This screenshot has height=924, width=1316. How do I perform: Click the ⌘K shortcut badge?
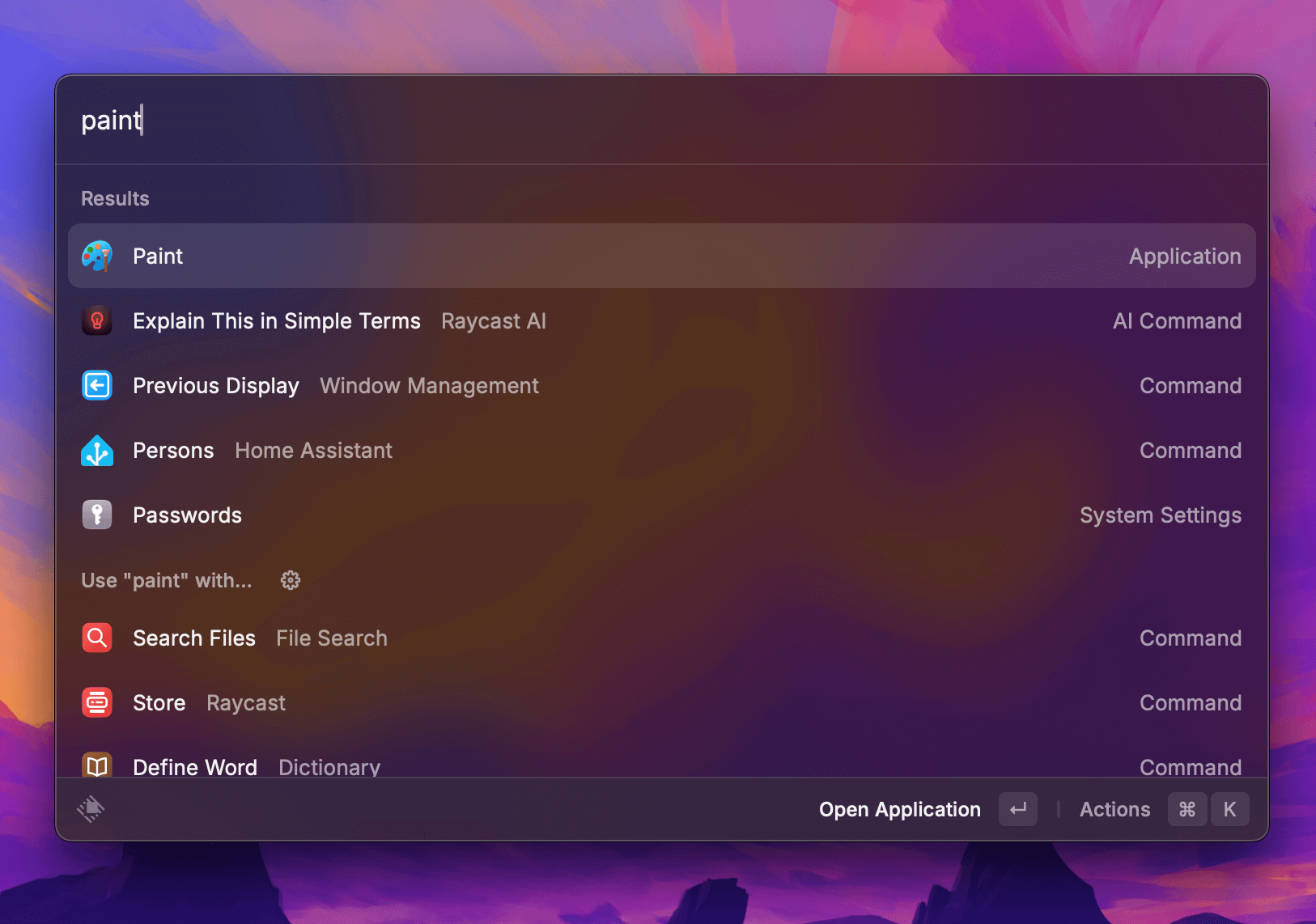1208,808
